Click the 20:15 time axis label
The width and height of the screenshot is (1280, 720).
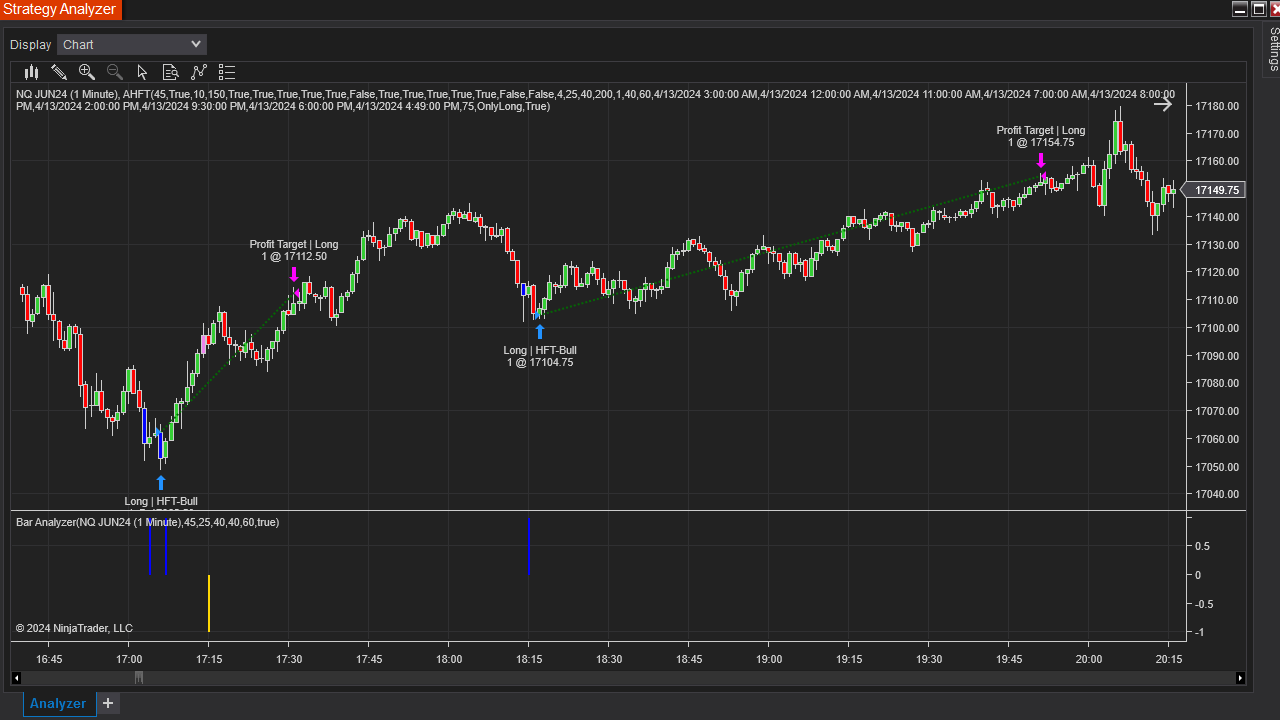coord(1169,659)
